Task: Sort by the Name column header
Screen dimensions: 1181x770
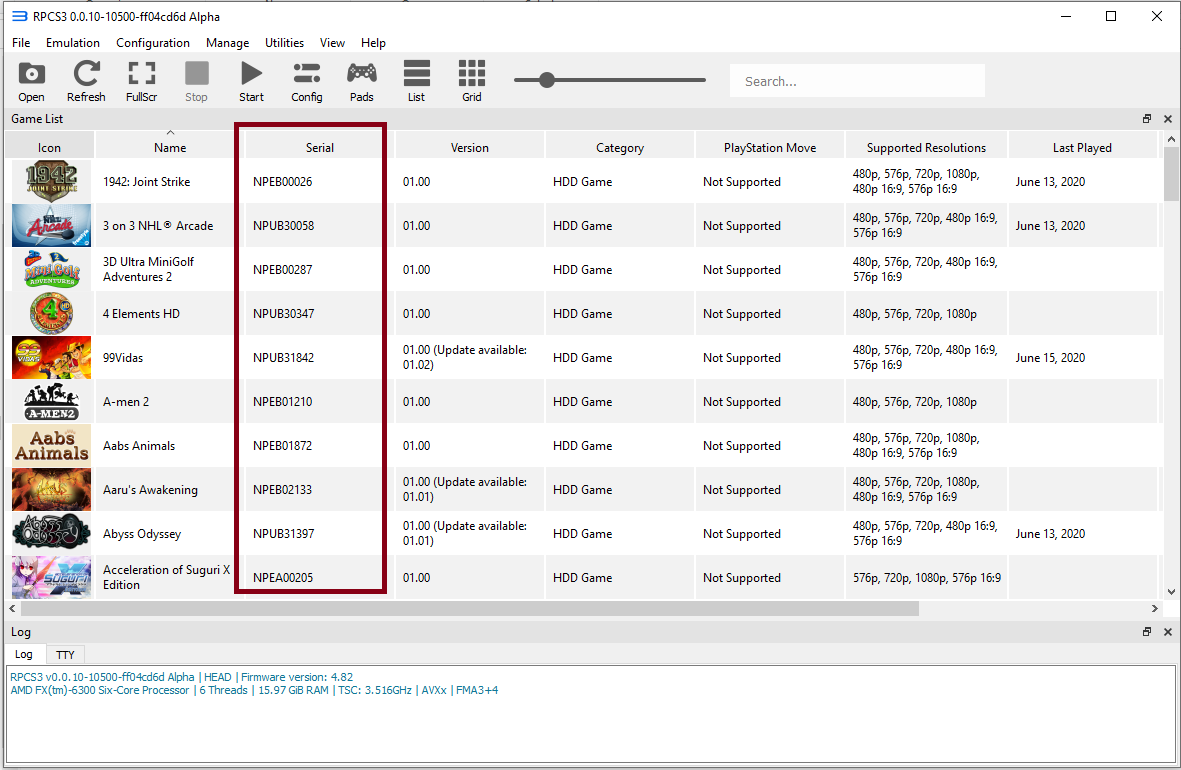Action: coord(170,148)
